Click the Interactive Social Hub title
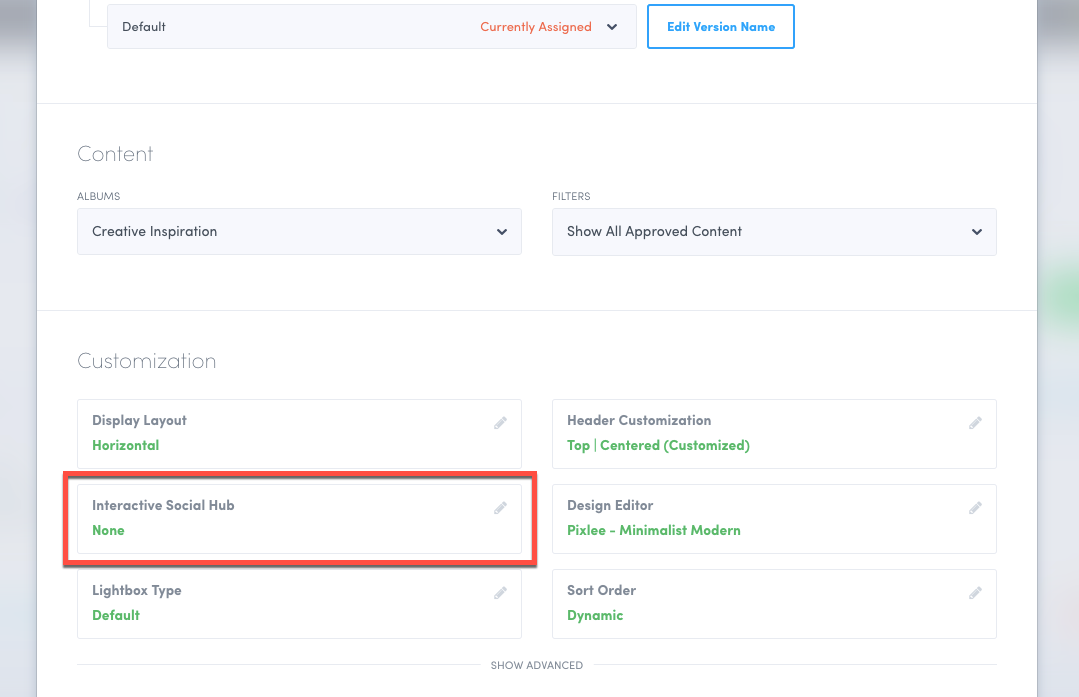This screenshot has height=697, width=1079. (x=163, y=505)
